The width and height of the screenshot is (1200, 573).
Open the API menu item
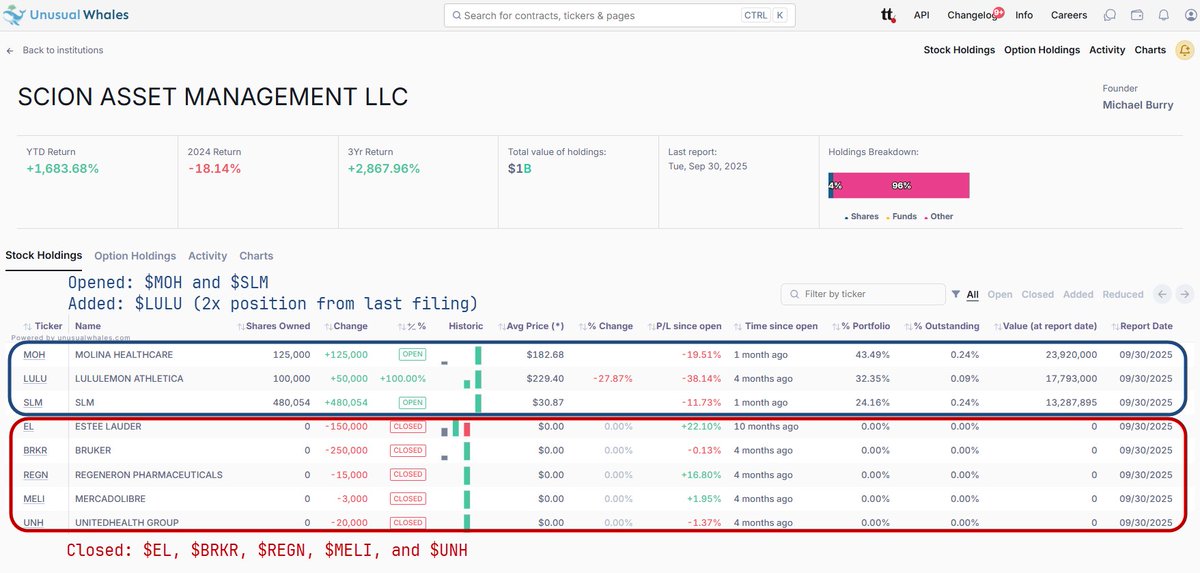(x=922, y=15)
